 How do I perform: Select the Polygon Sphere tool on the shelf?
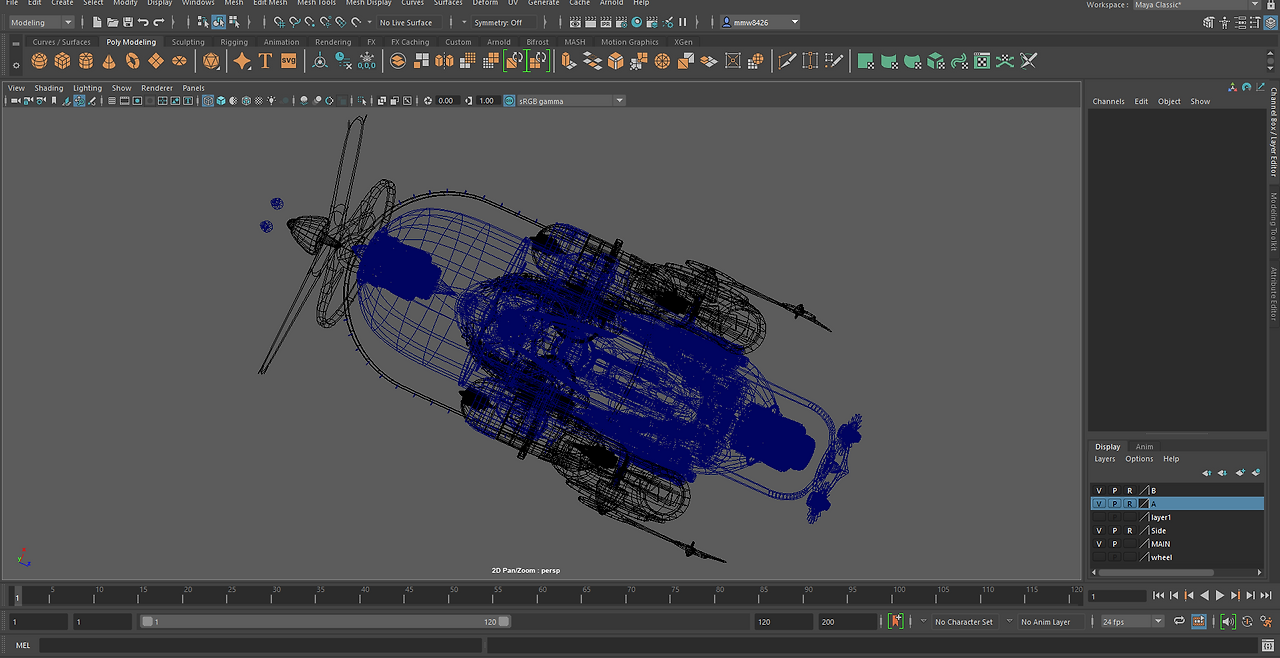click(38, 61)
